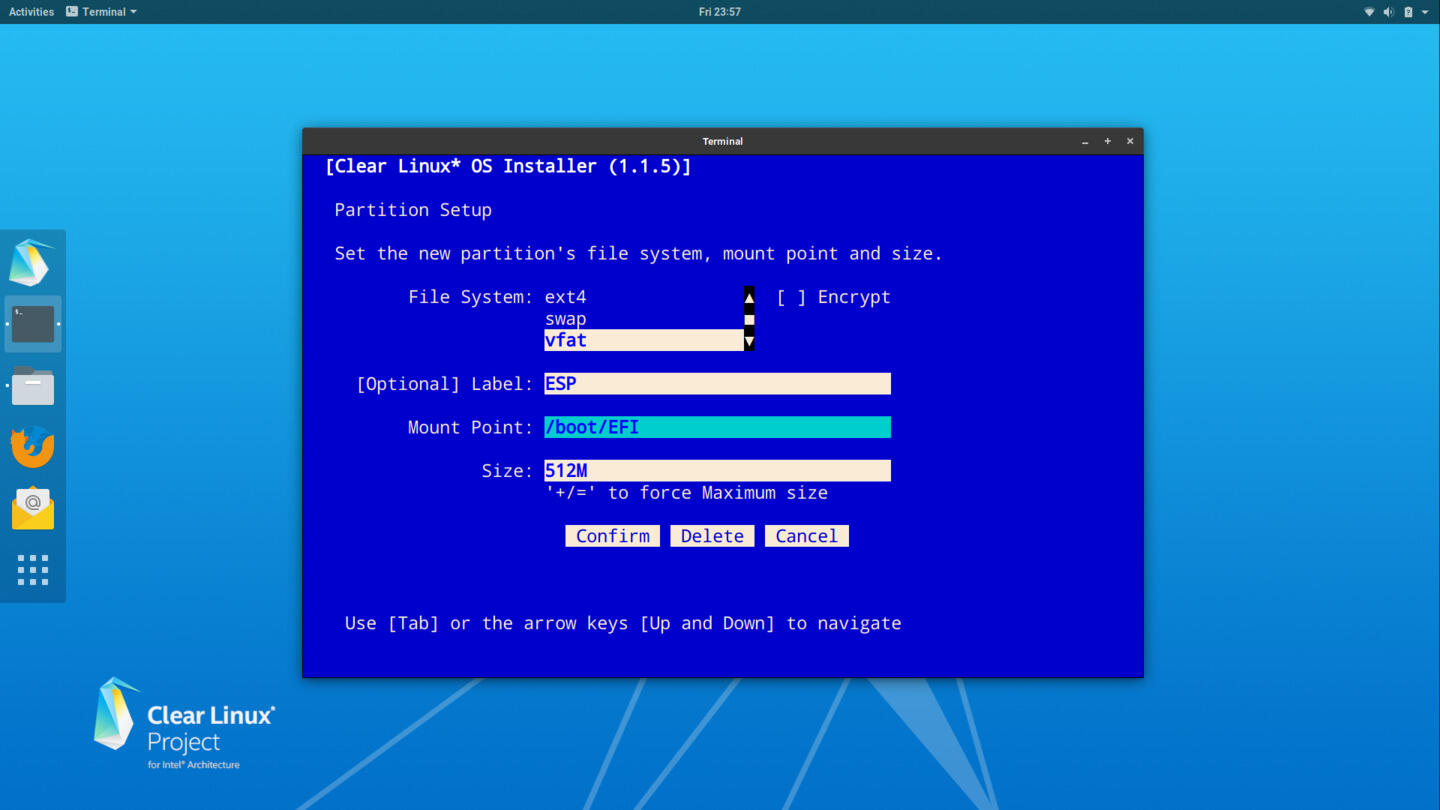Open the clock showing Fri 23:57
The width and height of the screenshot is (1440, 810).
click(x=720, y=12)
